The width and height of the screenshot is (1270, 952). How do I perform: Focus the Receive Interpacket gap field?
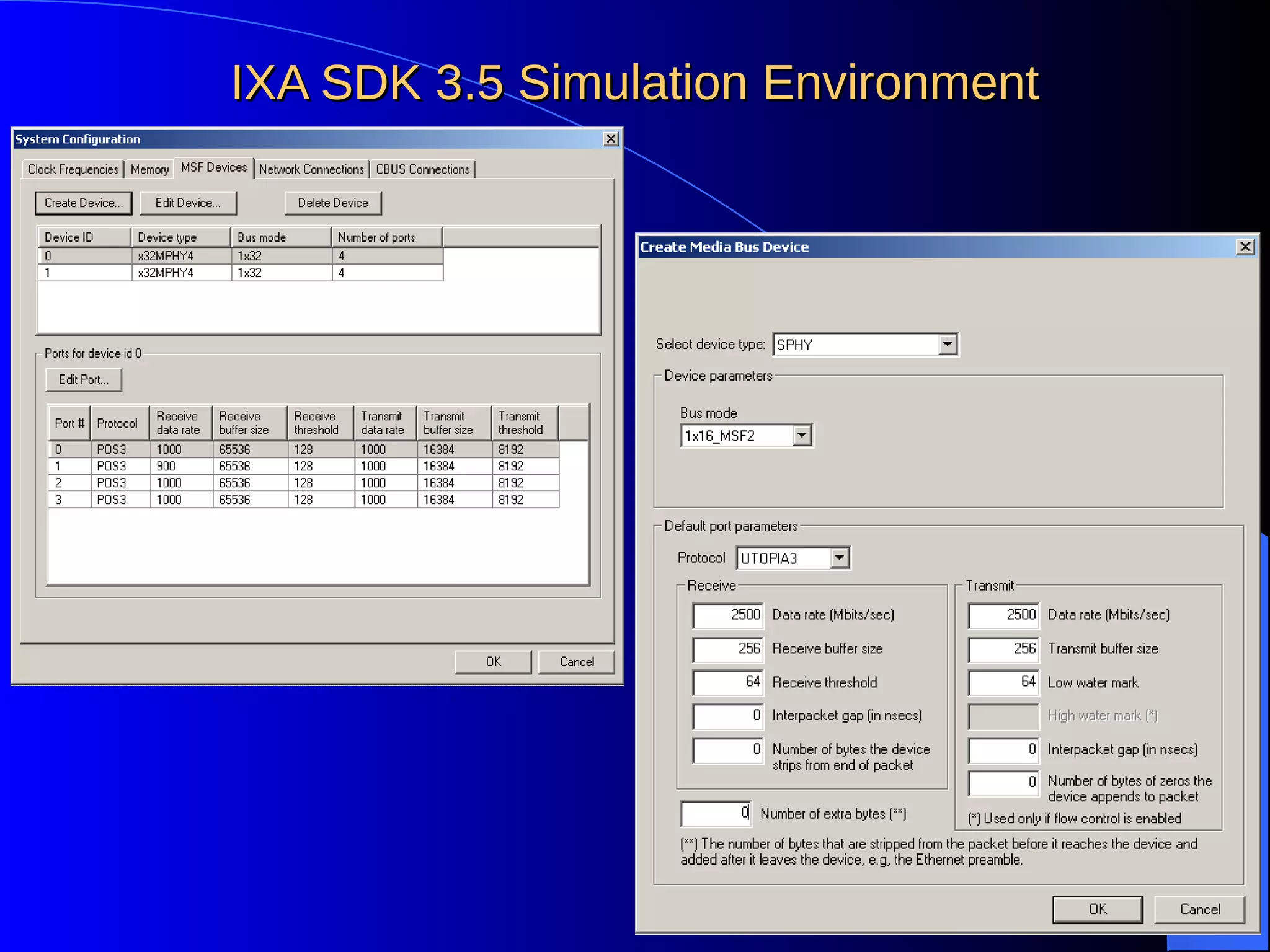[728, 716]
